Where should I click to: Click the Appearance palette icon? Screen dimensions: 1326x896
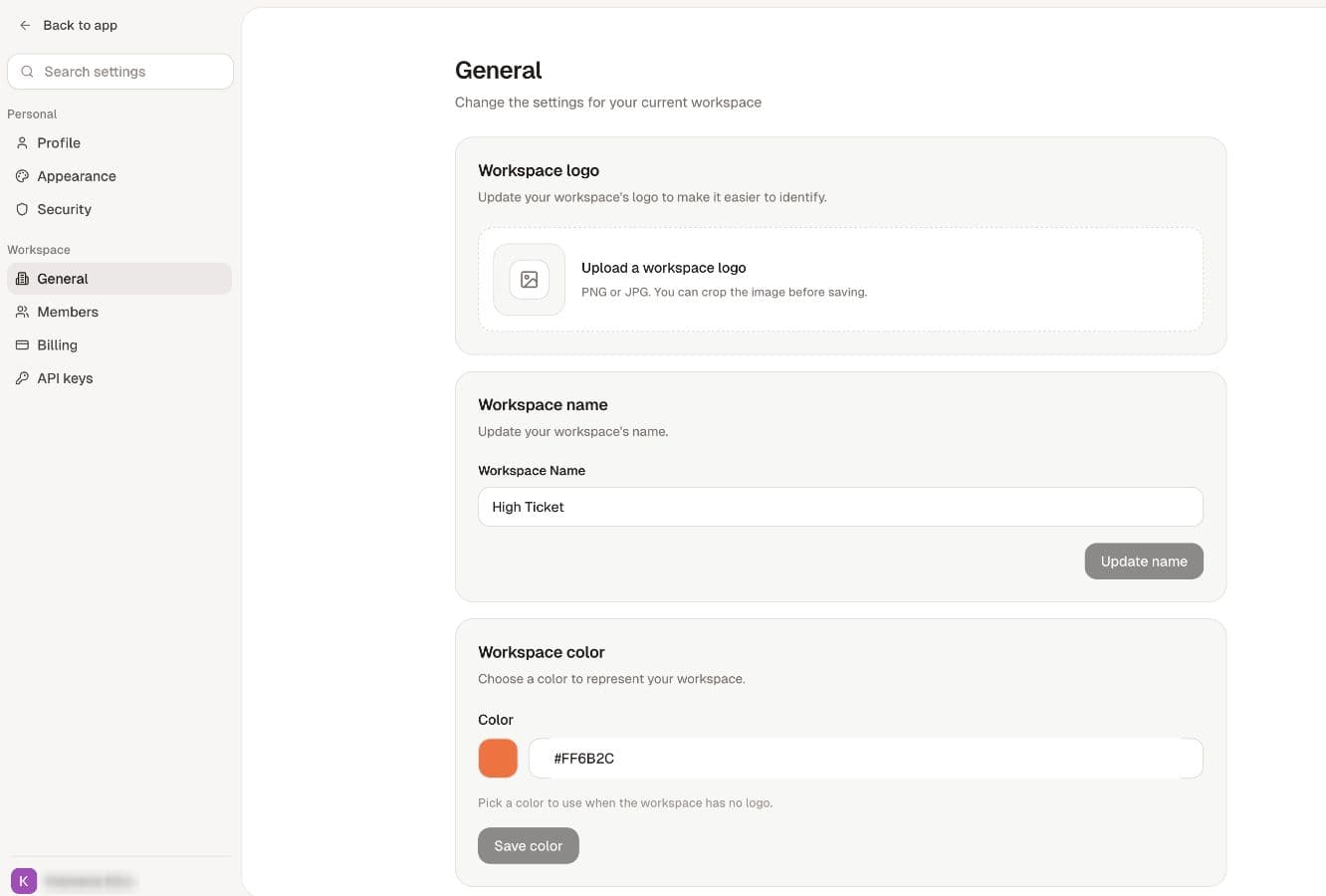pyautogui.click(x=22, y=176)
